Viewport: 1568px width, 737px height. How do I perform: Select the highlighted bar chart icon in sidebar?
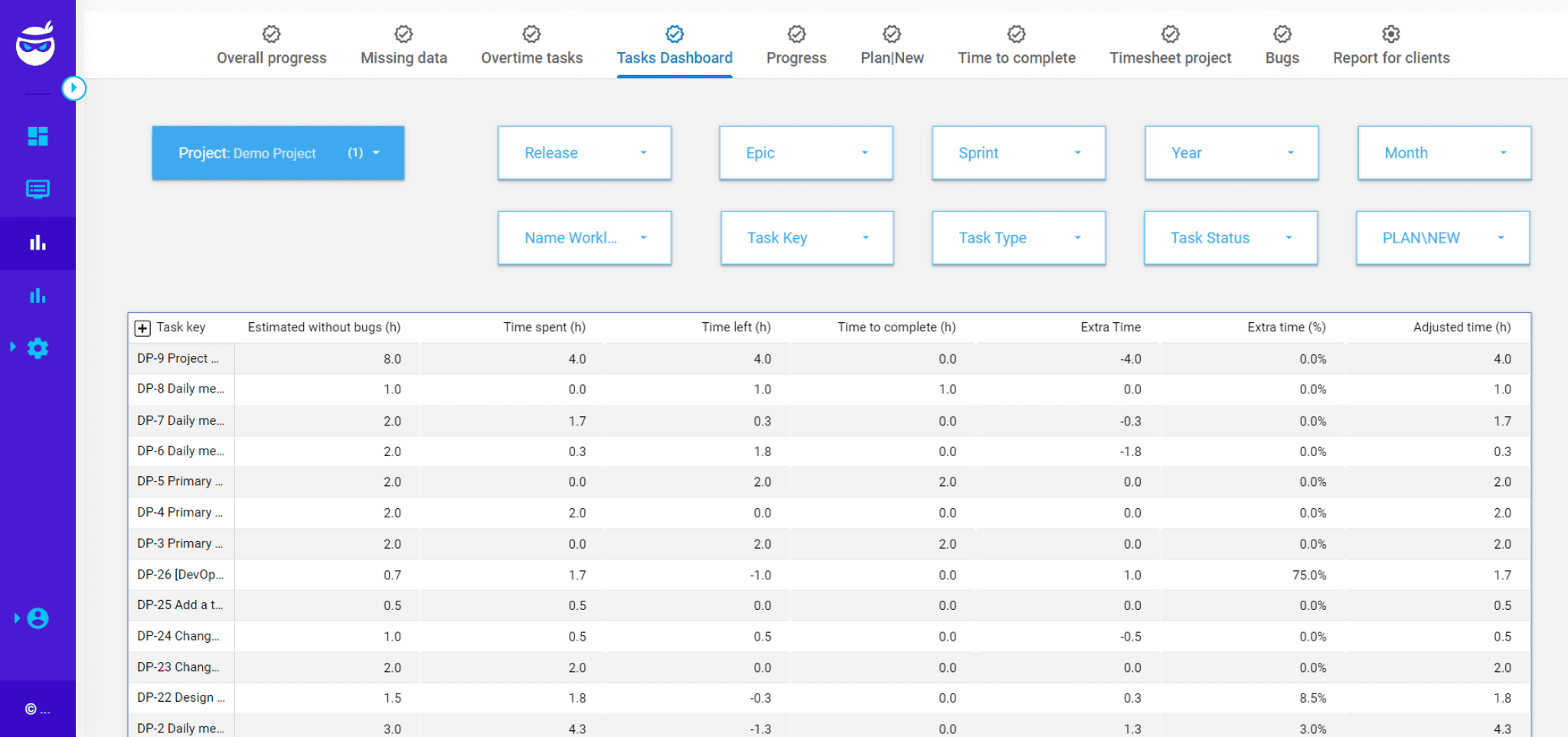point(38,242)
